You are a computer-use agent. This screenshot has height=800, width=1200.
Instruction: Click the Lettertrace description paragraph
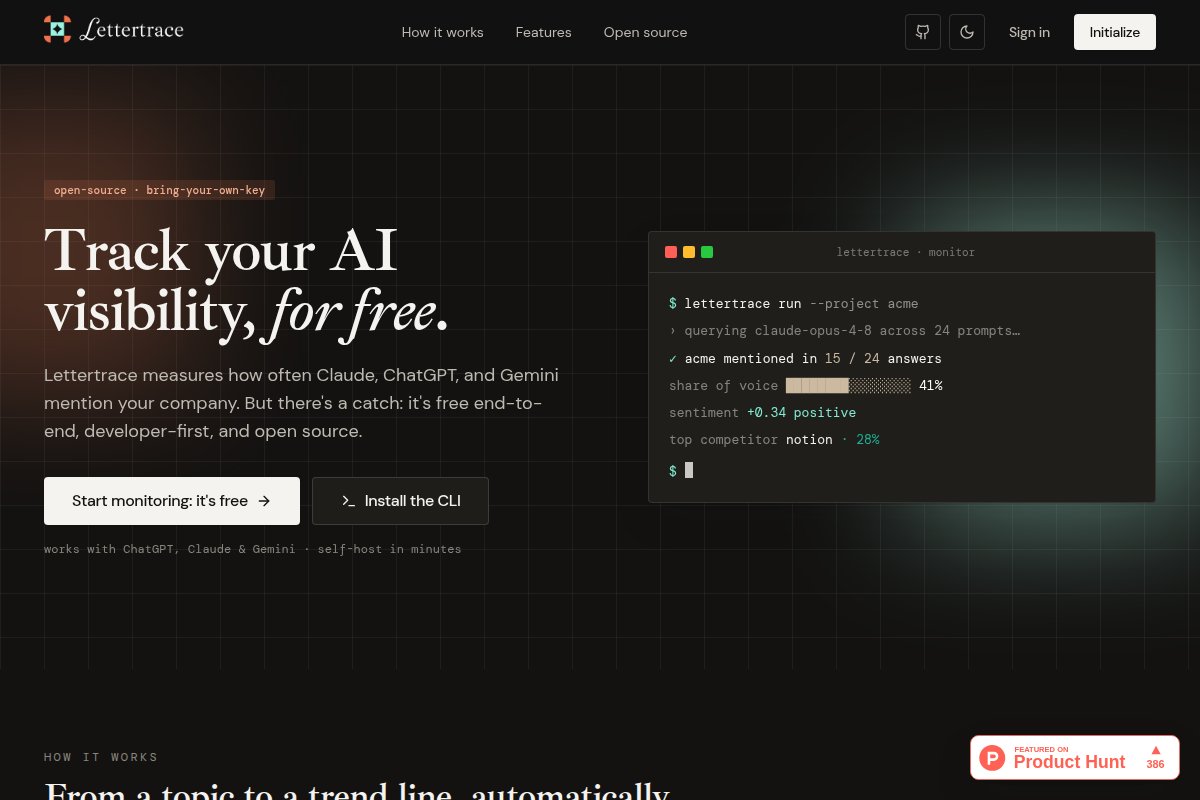coord(301,403)
